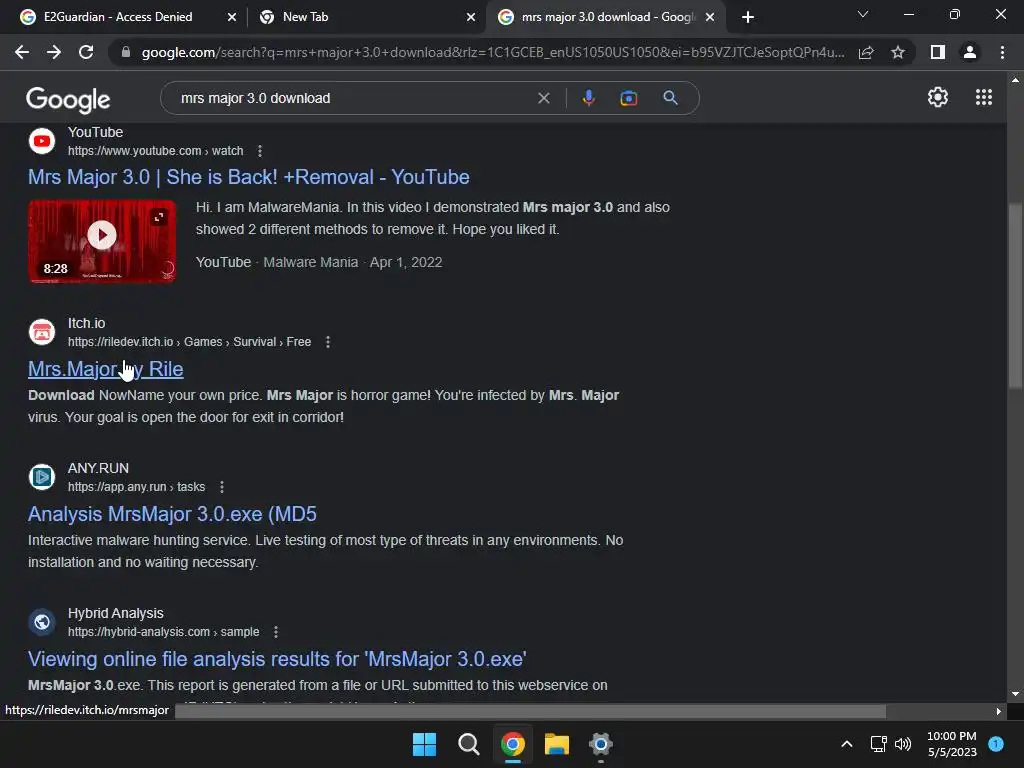Open the tab search dropdown arrow
This screenshot has width=1024, height=768.
pos(863,14)
